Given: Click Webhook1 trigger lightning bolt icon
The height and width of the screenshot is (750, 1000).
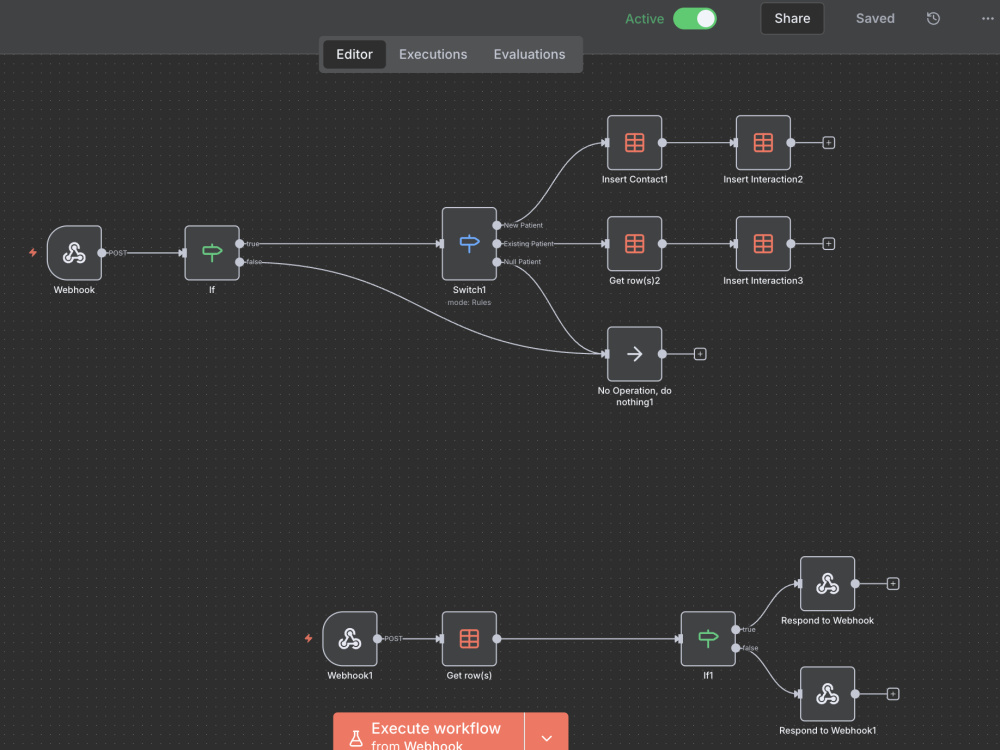Looking at the screenshot, I should click(309, 638).
